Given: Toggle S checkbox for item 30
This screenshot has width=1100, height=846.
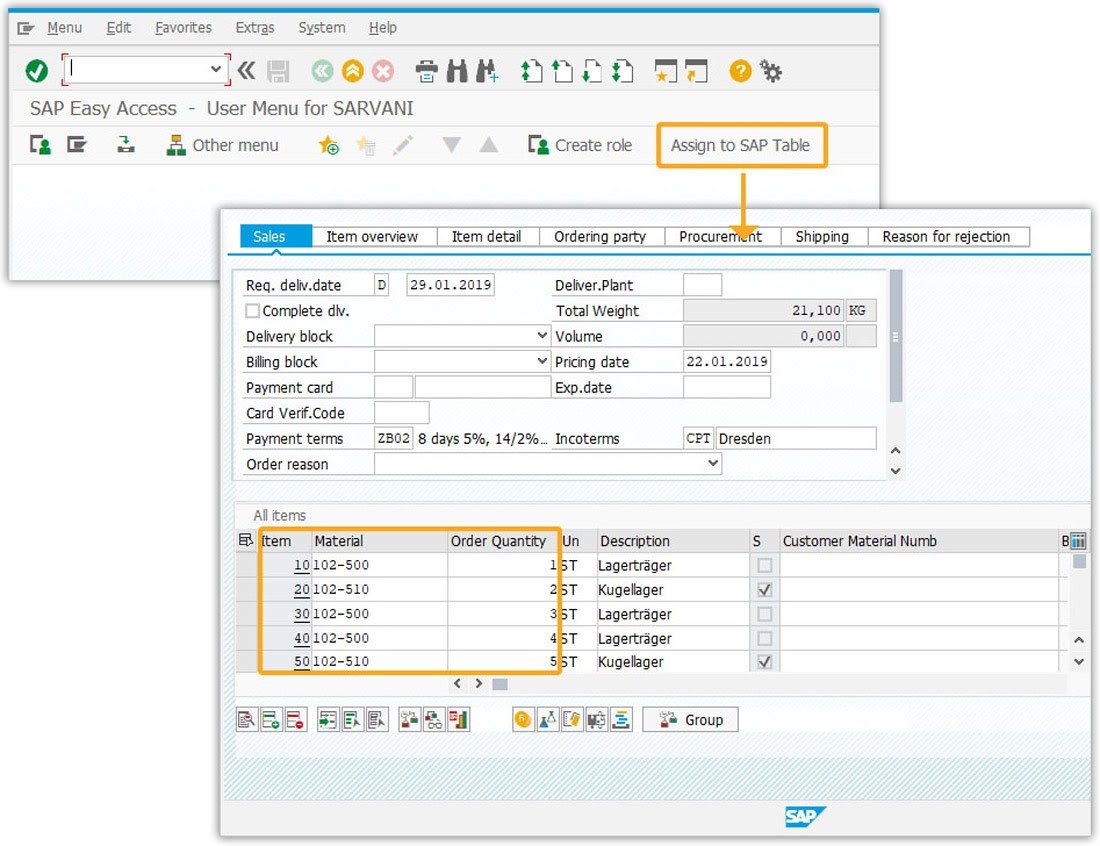Looking at the screenshot, I should [765, 614].
